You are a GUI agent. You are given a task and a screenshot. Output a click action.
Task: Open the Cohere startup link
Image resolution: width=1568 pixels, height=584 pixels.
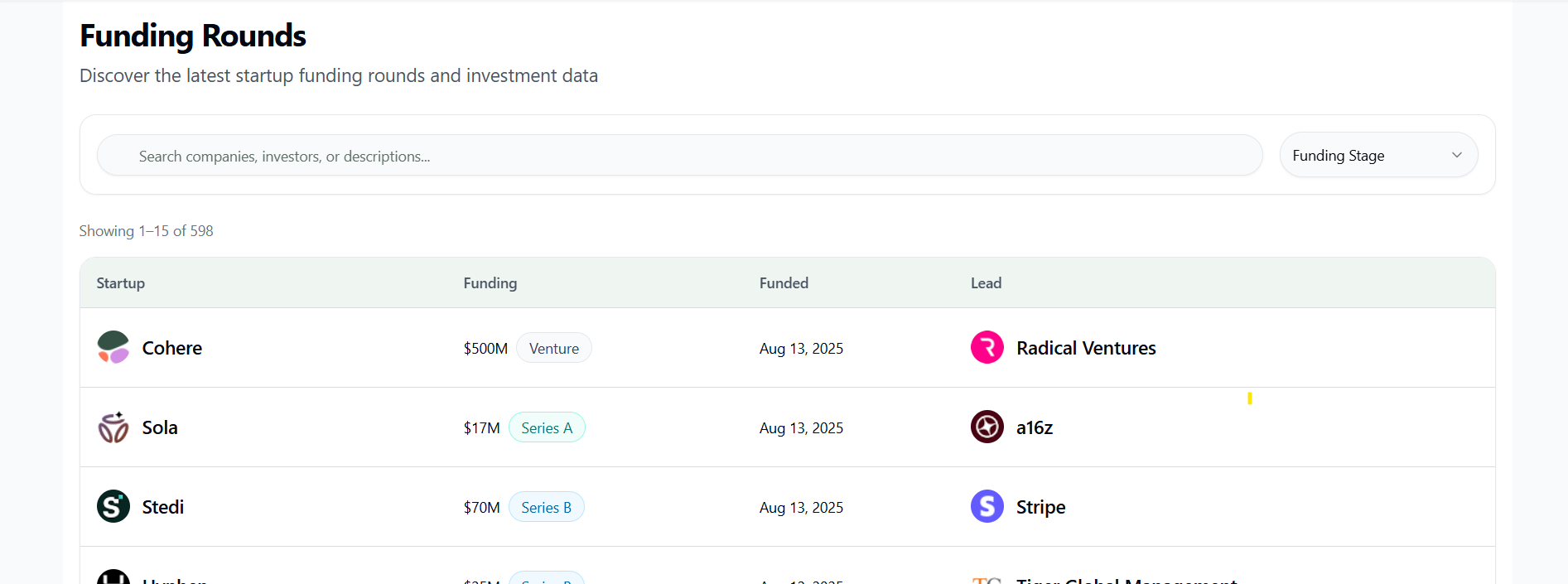(x=172, y=348)
